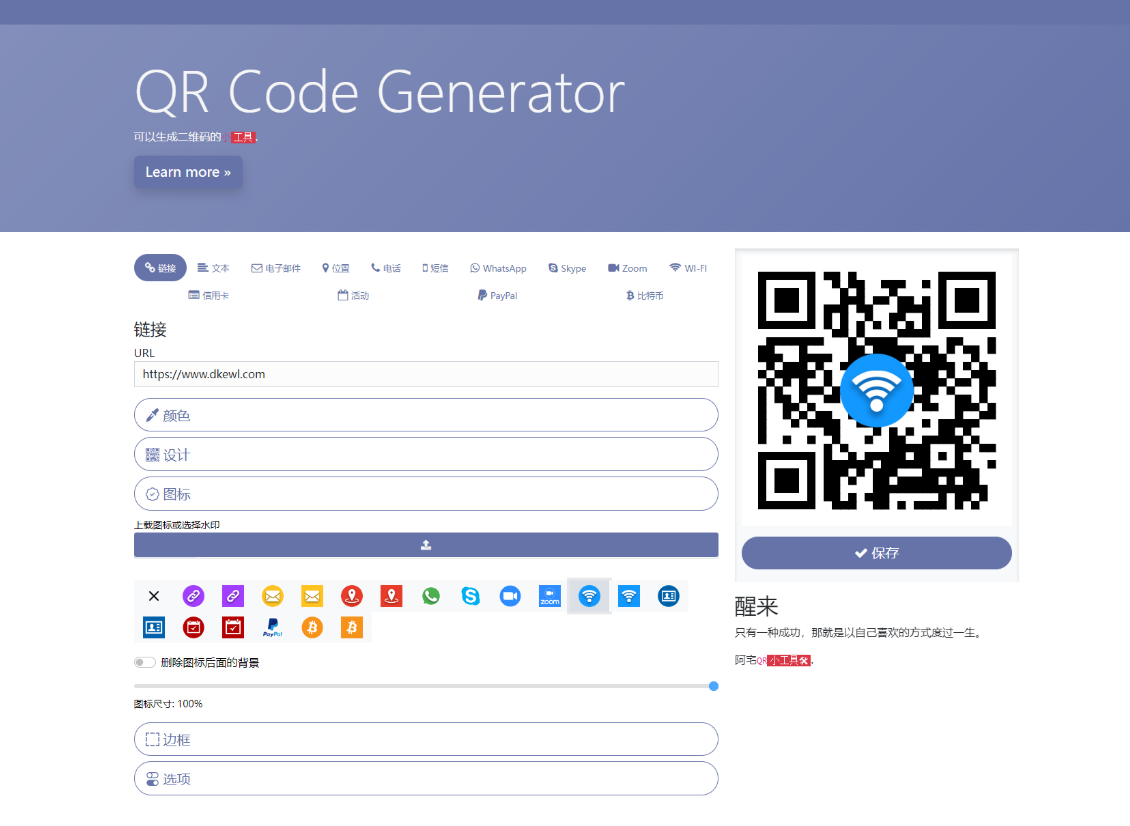Select the round orange Bitcoin icon
Screen dimensions: 1130x826
(x=312, y=628)
